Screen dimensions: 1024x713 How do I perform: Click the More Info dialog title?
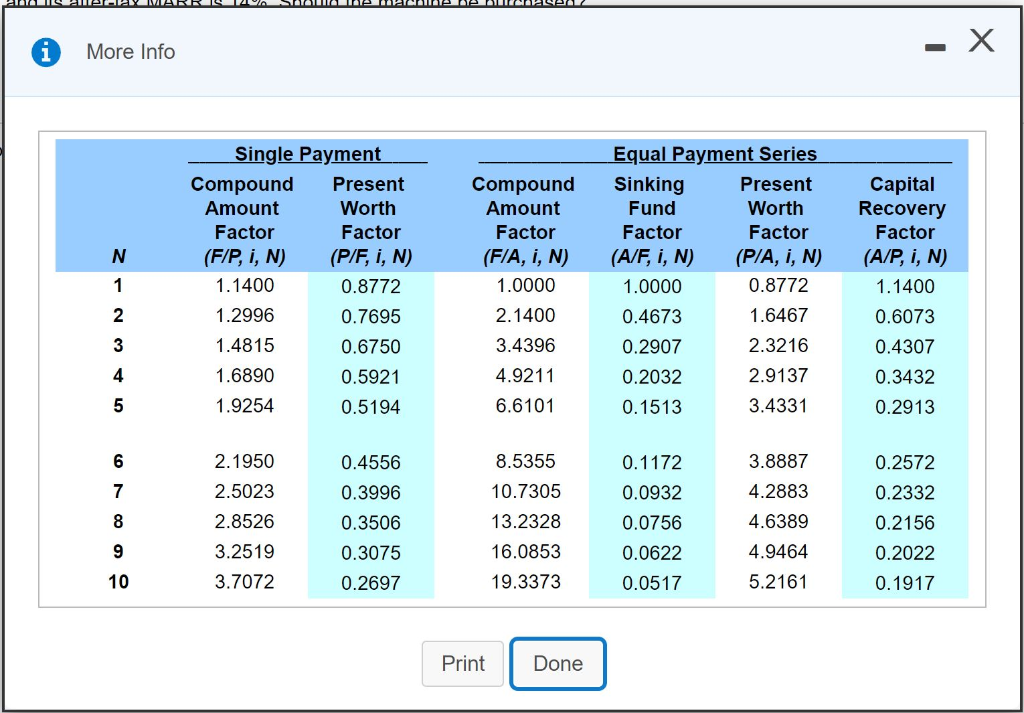[131, 52]
